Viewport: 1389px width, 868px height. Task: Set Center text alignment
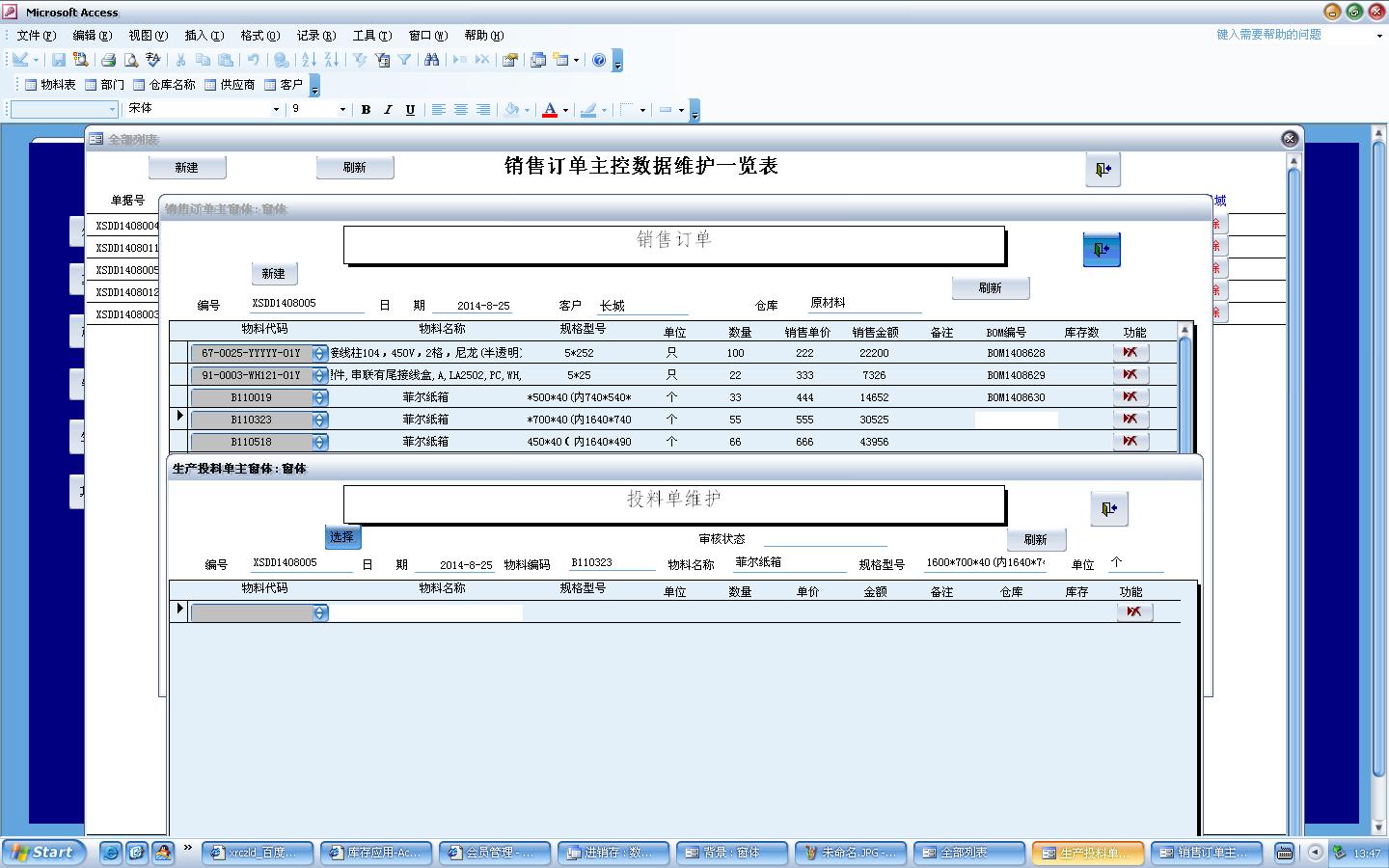(x=460, y=110)
